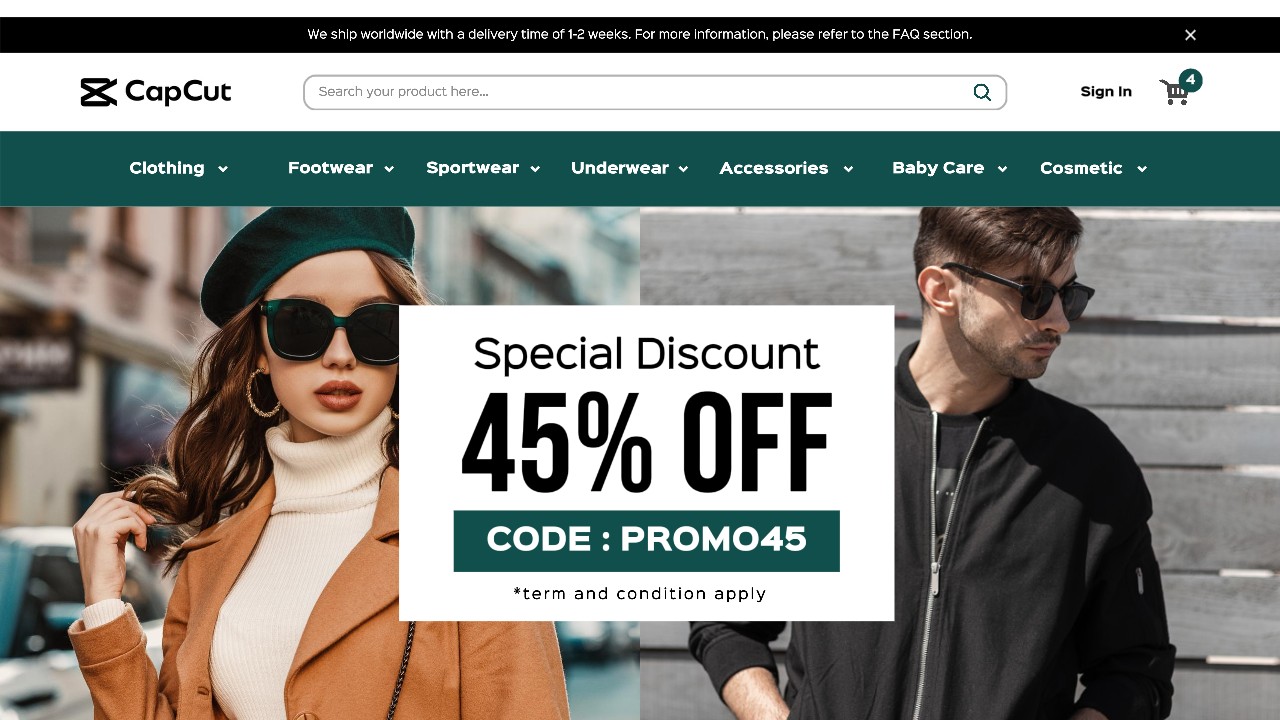The height and width of the screenshot is (720, 1280).
Task: Open the Clothing menu item
Action: tap(167, 168)
